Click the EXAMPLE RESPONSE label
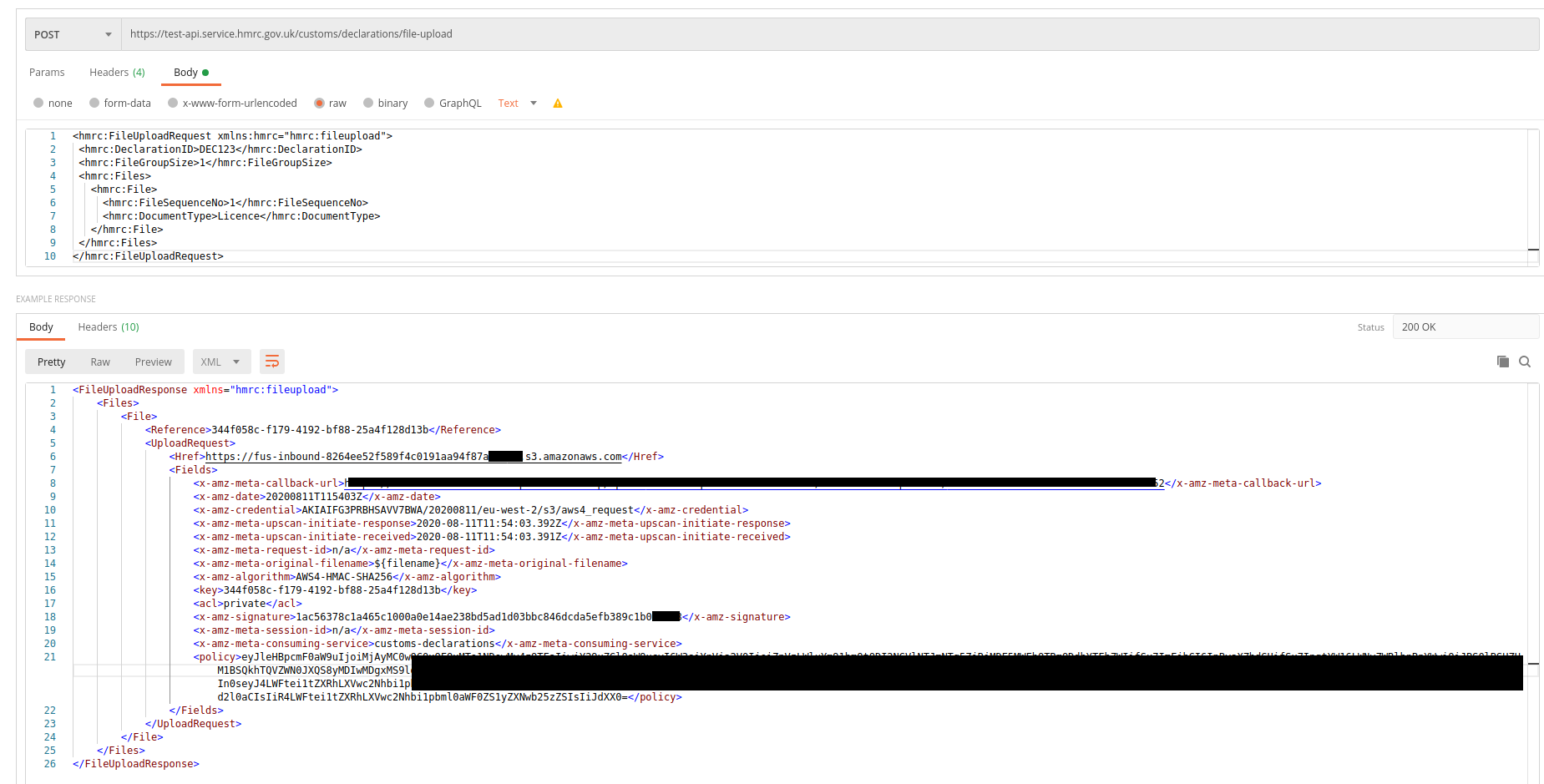Screen dimensions: 1544x784 click(56, 299)
